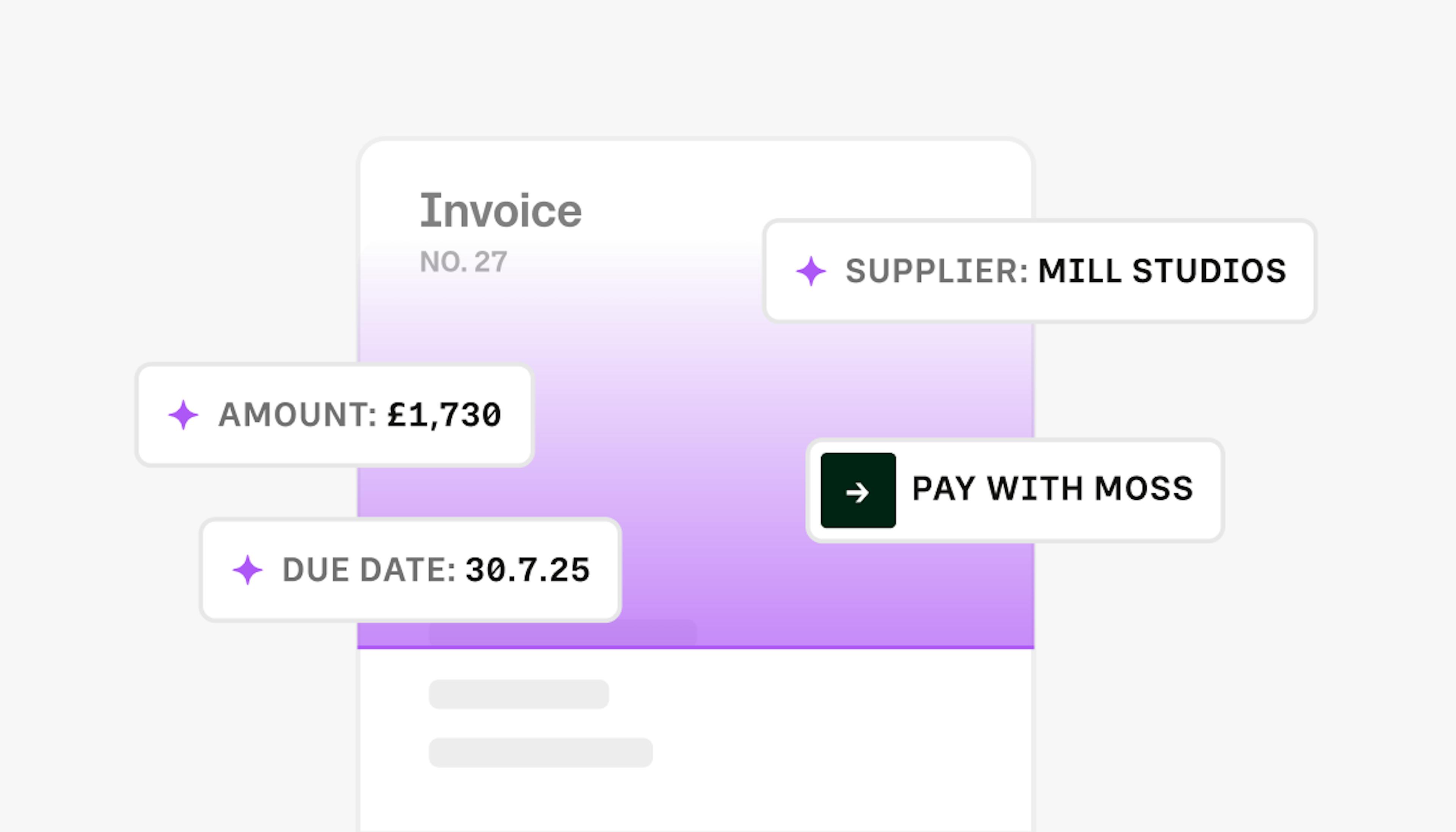Click the sparkle icon beside Amount
This screenshot has width=1456, height=832.
click(x=183, y=415)
